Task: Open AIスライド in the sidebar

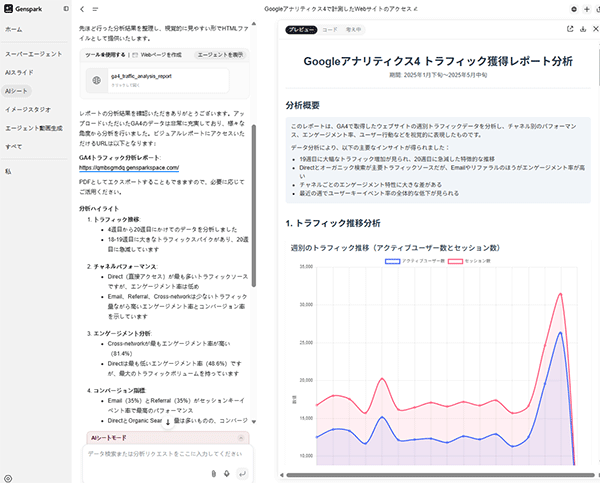Action: coord(19,72)
